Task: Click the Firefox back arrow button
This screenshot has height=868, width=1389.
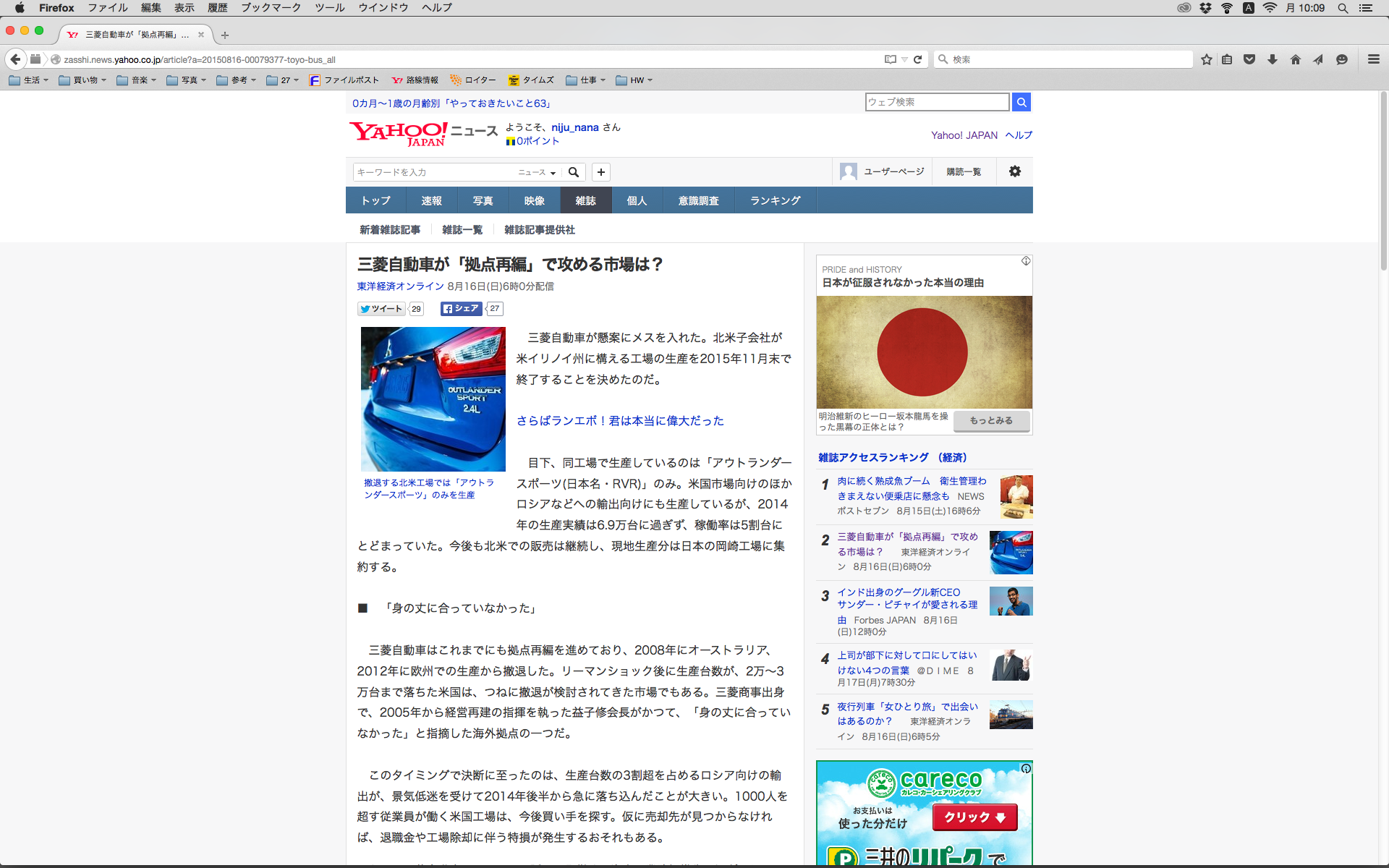Action: pos(15,59)
